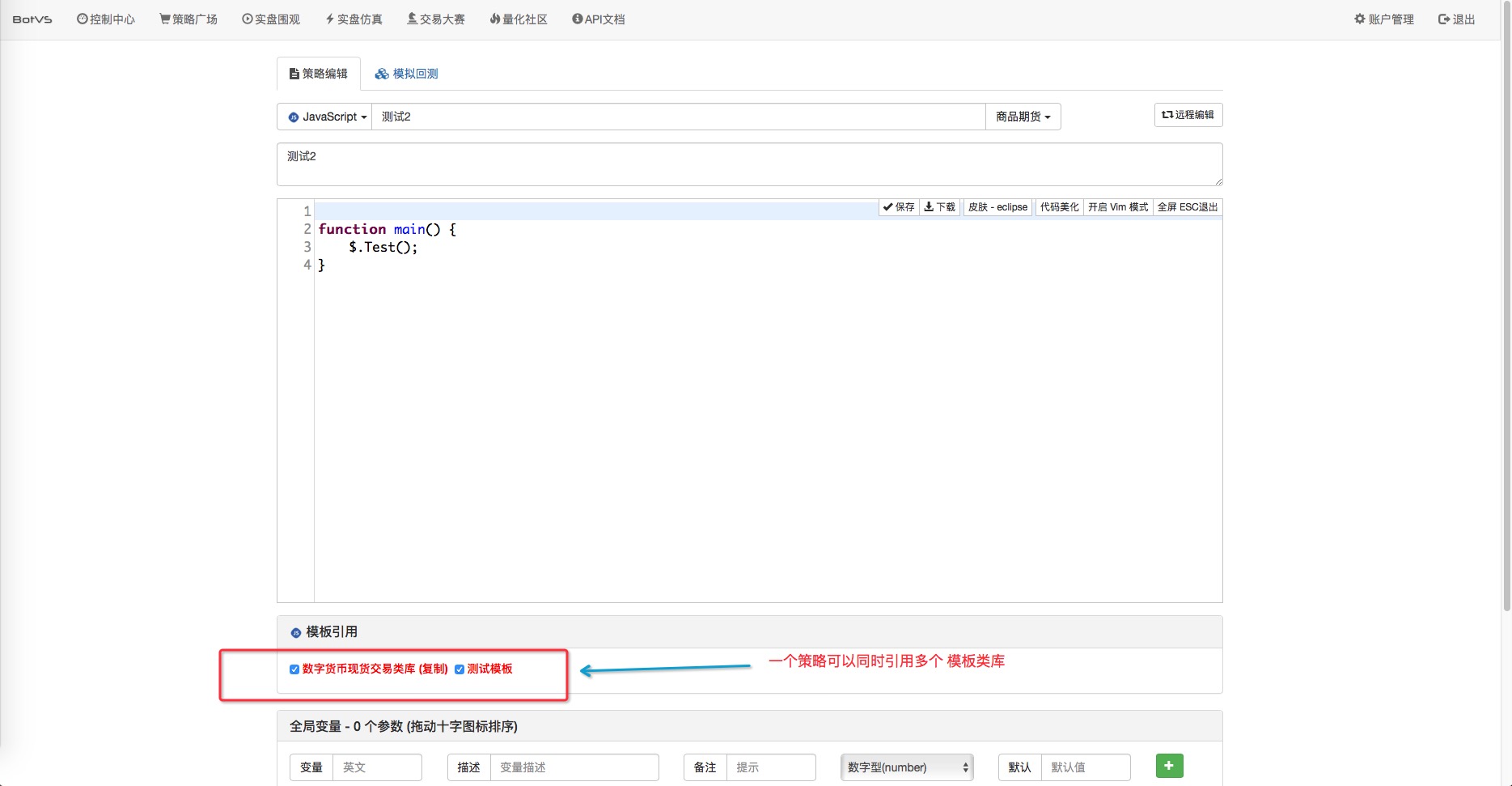Click 全屏 ESC退出 fullscreen button
Viewport: 1512px width, 786px height.
click(1188, 207)
